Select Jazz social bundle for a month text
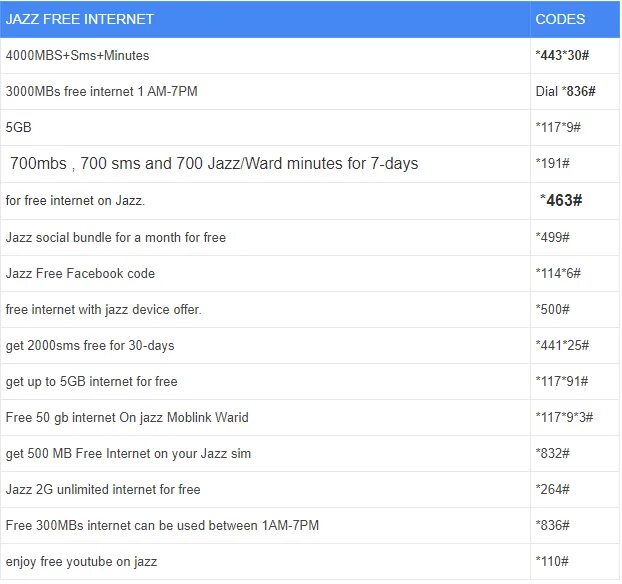Screen dimensions: 622x584 116,238
